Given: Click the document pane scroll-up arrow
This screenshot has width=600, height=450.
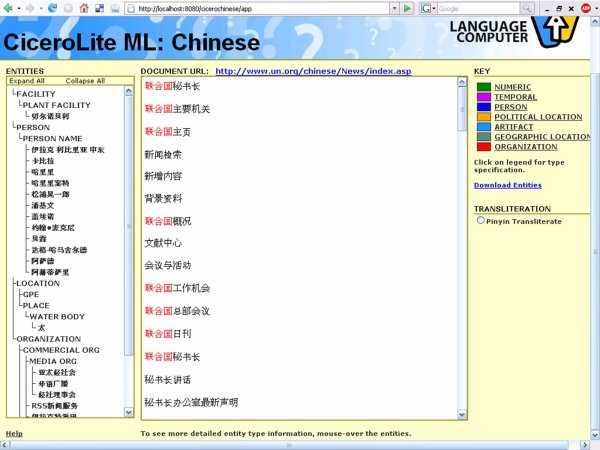Looking at the screenshot, I should 462,82.
